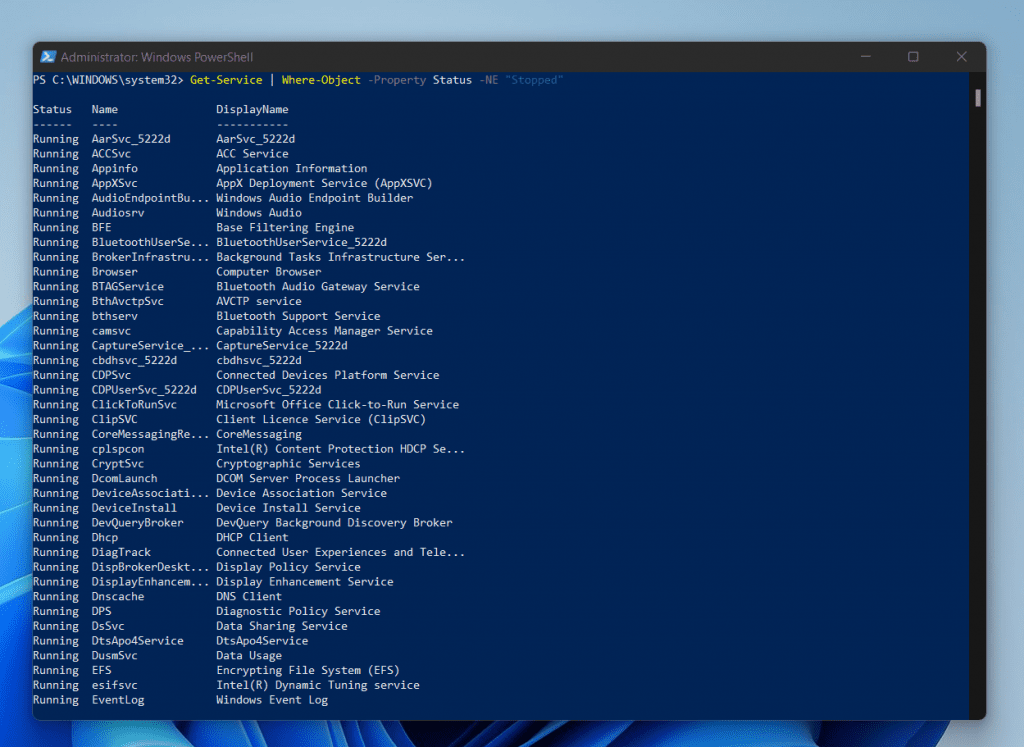
Task: Select Background Tasks Infrastructure Ser... text
Action: tap(340, 257)
